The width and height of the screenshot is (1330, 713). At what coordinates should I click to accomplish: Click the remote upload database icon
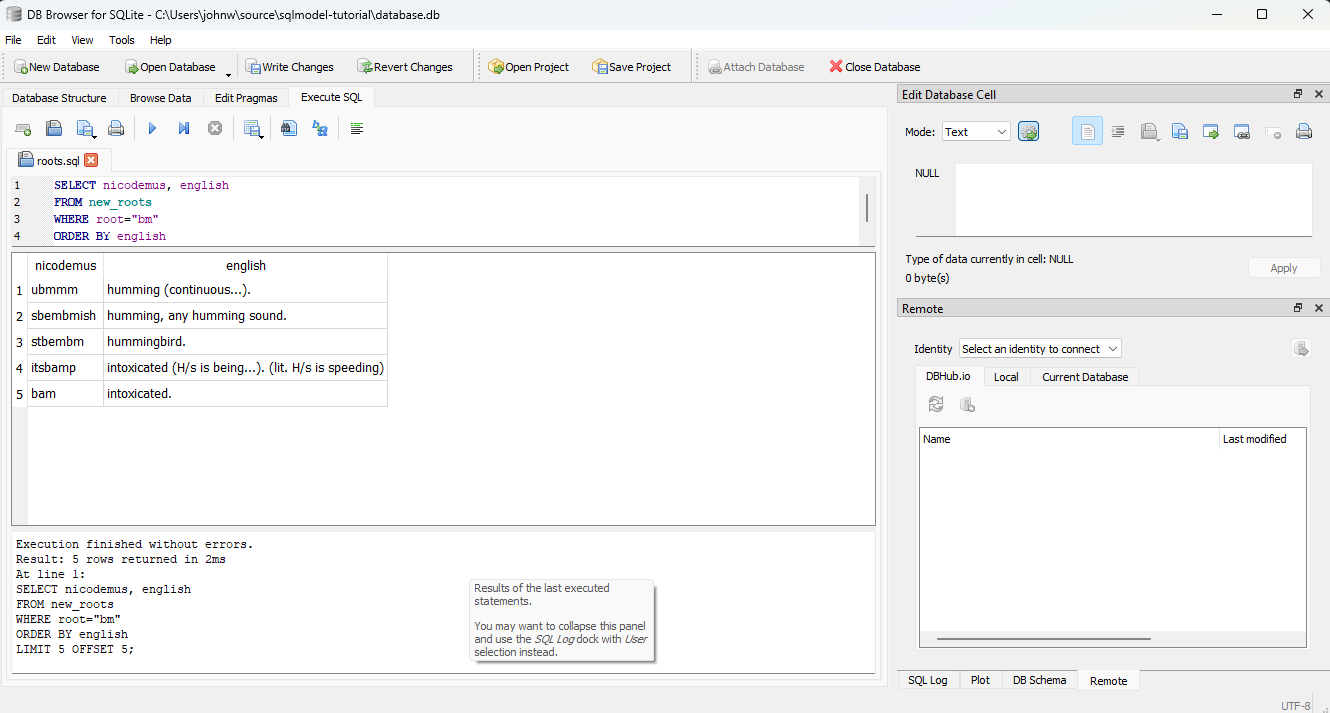(1301, 349)
